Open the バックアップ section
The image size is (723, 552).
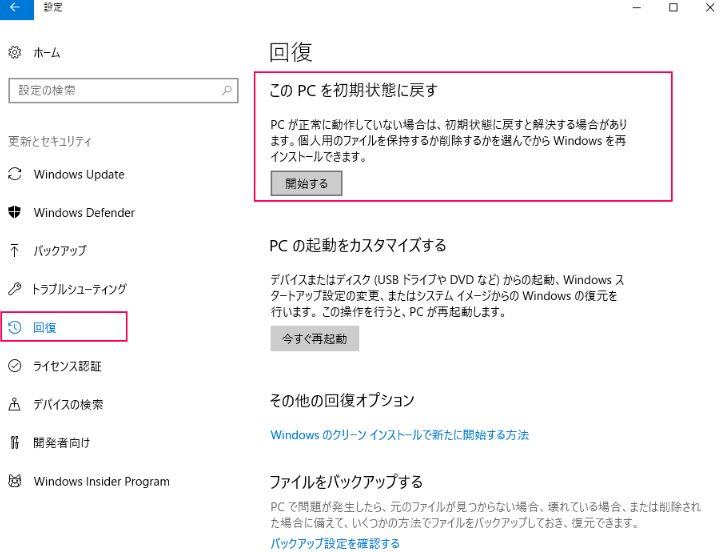coord(60,251)
